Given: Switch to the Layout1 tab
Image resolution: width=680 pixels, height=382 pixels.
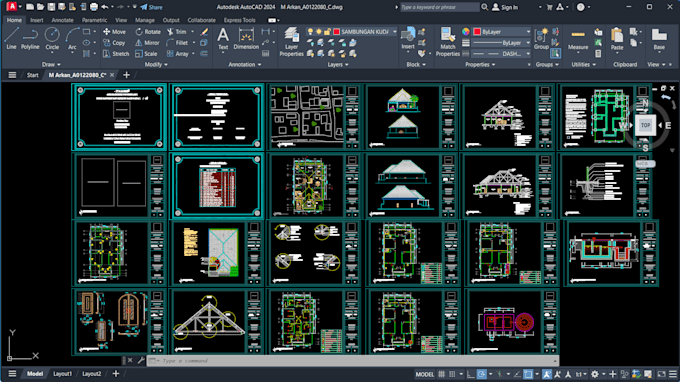Looking at the screenshot, I should click(x=62, y=374).
